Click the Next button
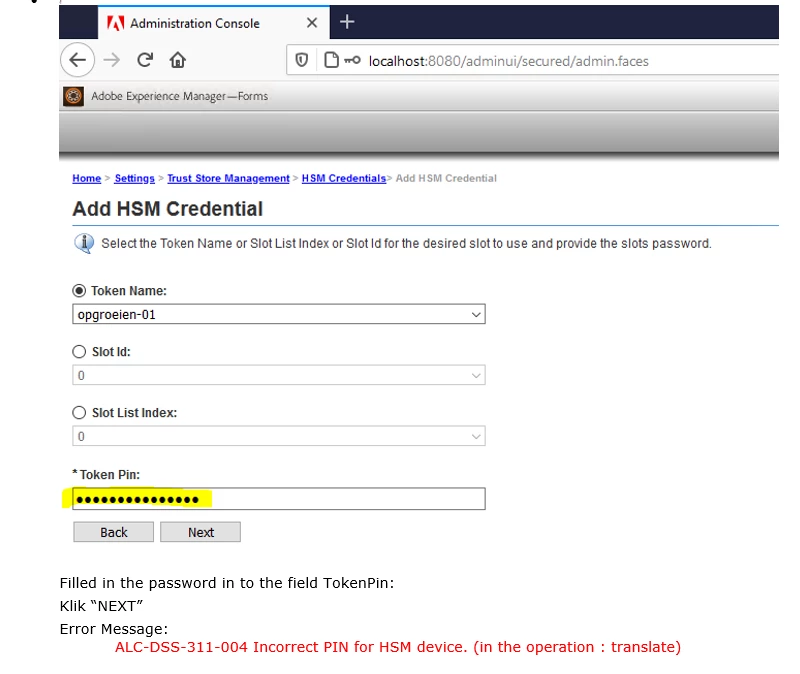The width and height of the screenshot is (800, 674). 201,532
